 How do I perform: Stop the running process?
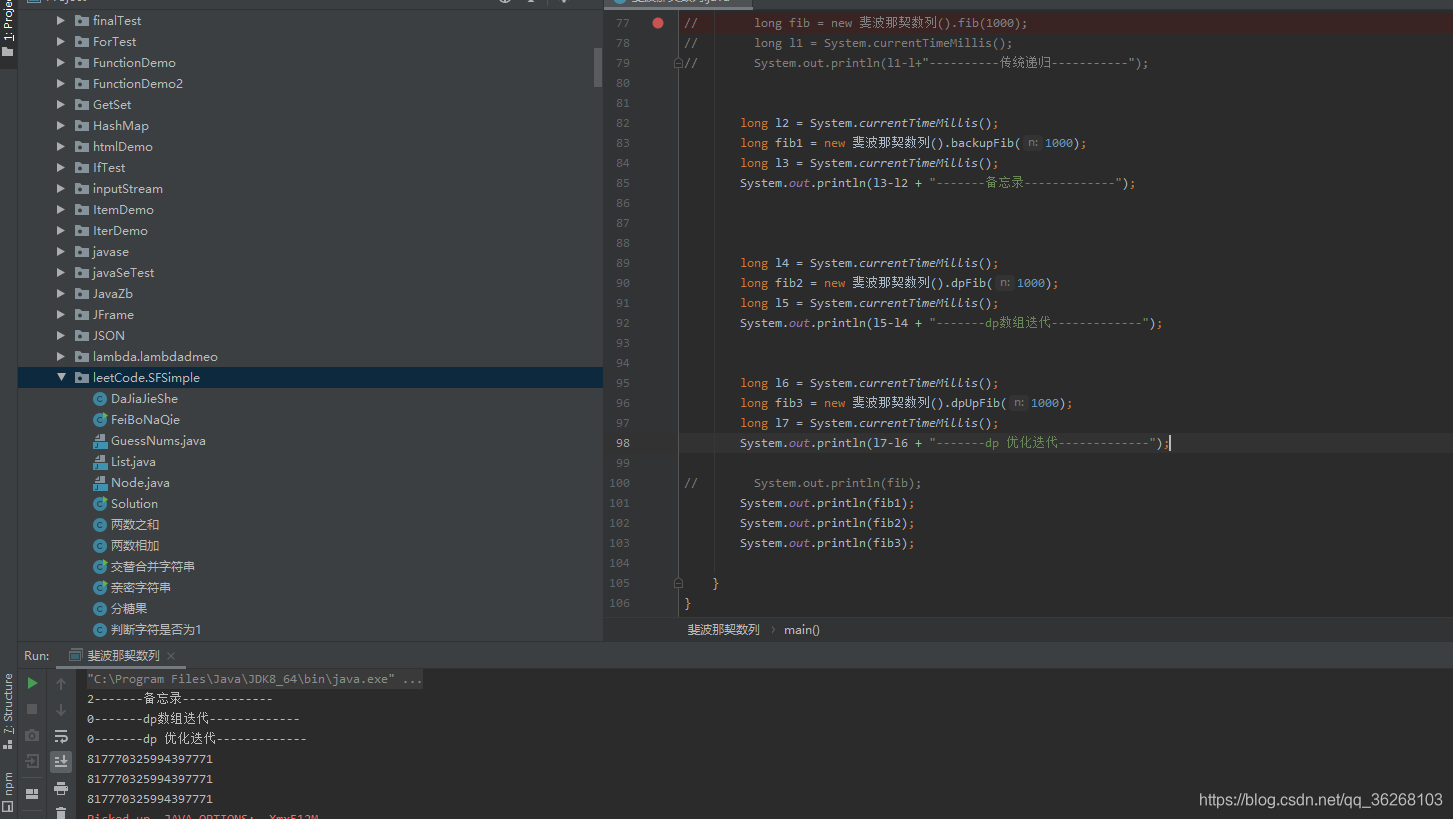coord(32,709)
